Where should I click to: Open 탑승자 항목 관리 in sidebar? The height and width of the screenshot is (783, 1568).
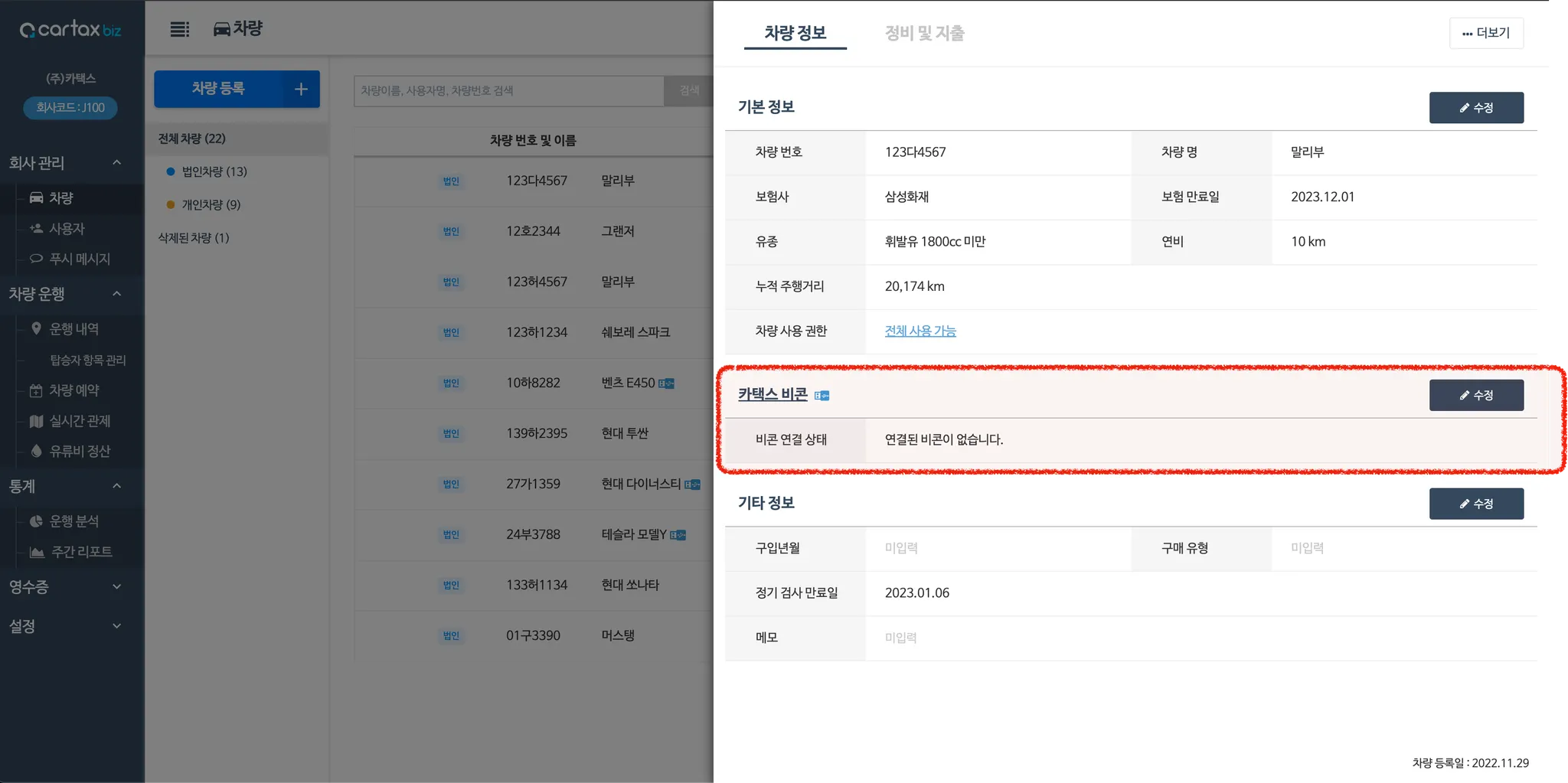(x=88, y=360)
